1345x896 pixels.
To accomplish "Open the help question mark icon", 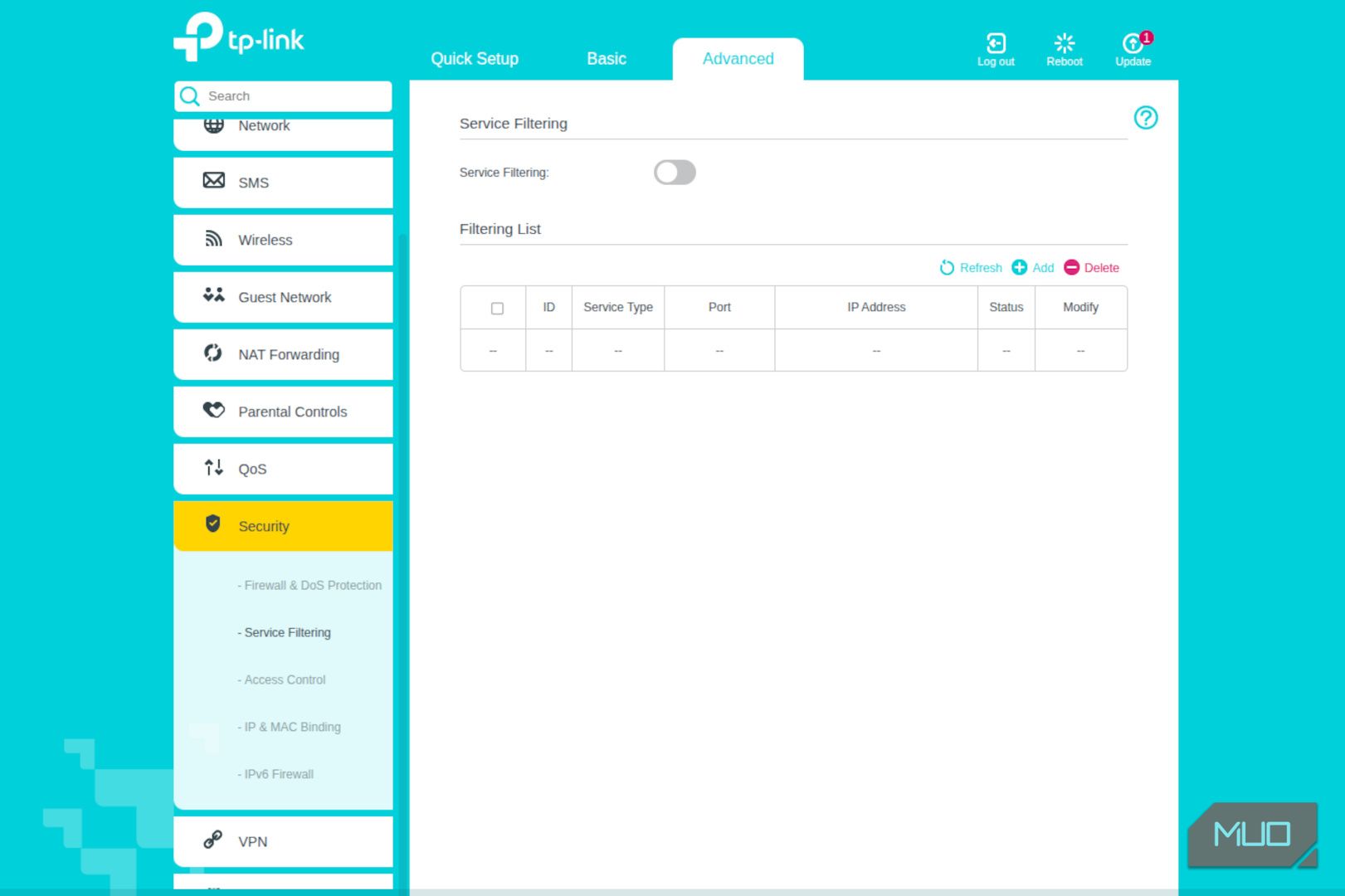I will point(1146,118).
